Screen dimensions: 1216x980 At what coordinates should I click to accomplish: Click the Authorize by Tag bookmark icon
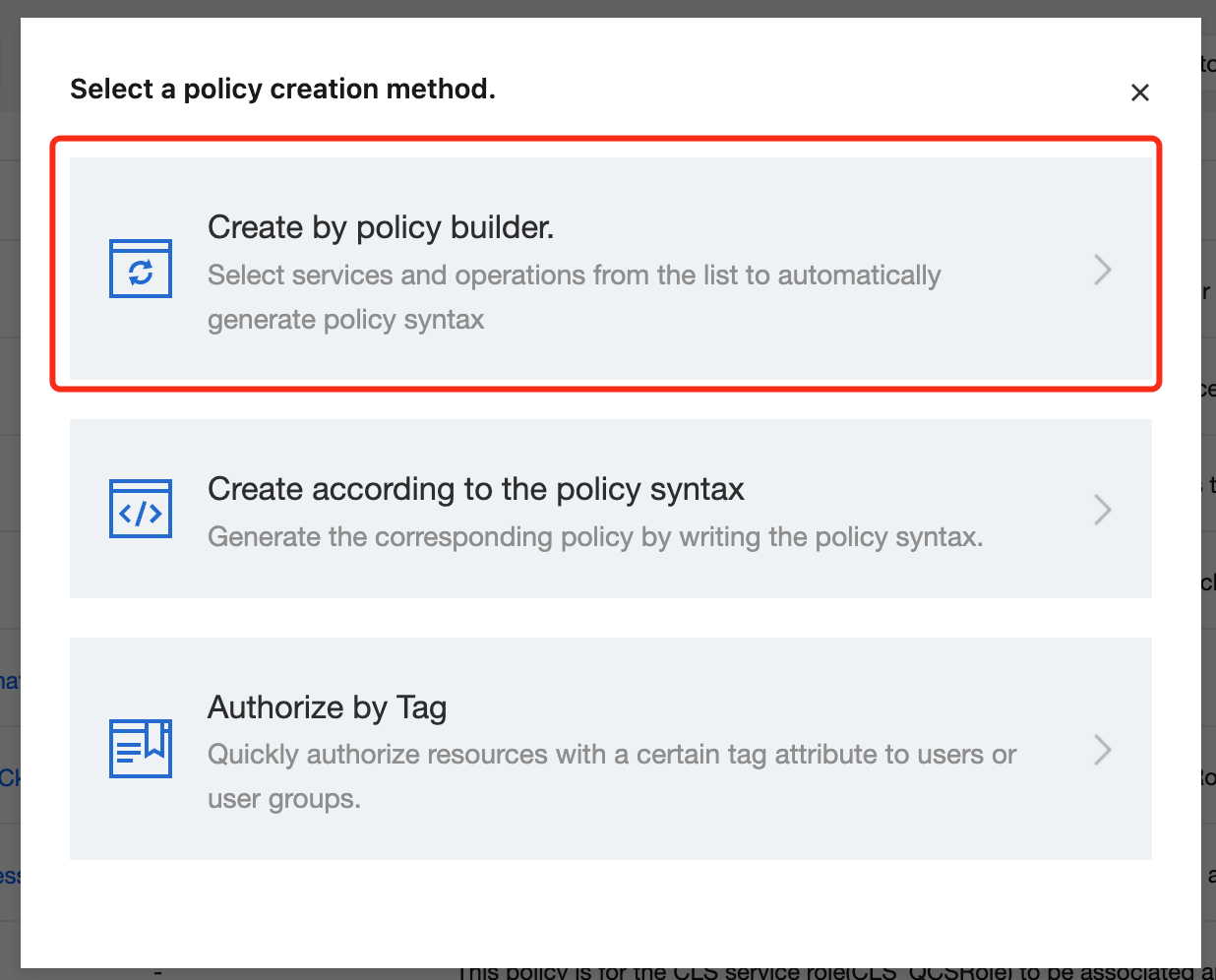click(141, 748)
